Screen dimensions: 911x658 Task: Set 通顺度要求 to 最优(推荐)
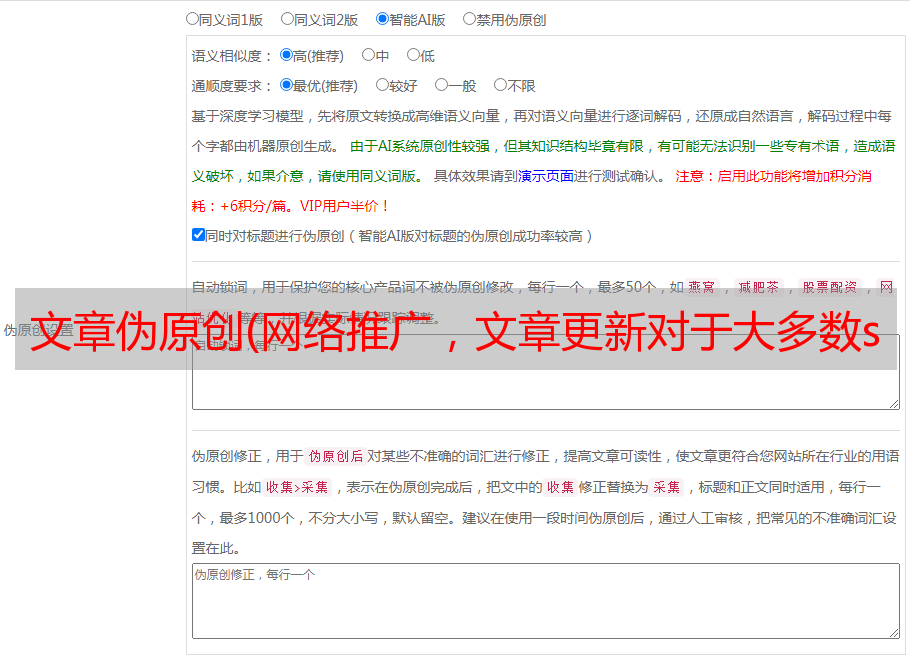(x=286, y=85)
